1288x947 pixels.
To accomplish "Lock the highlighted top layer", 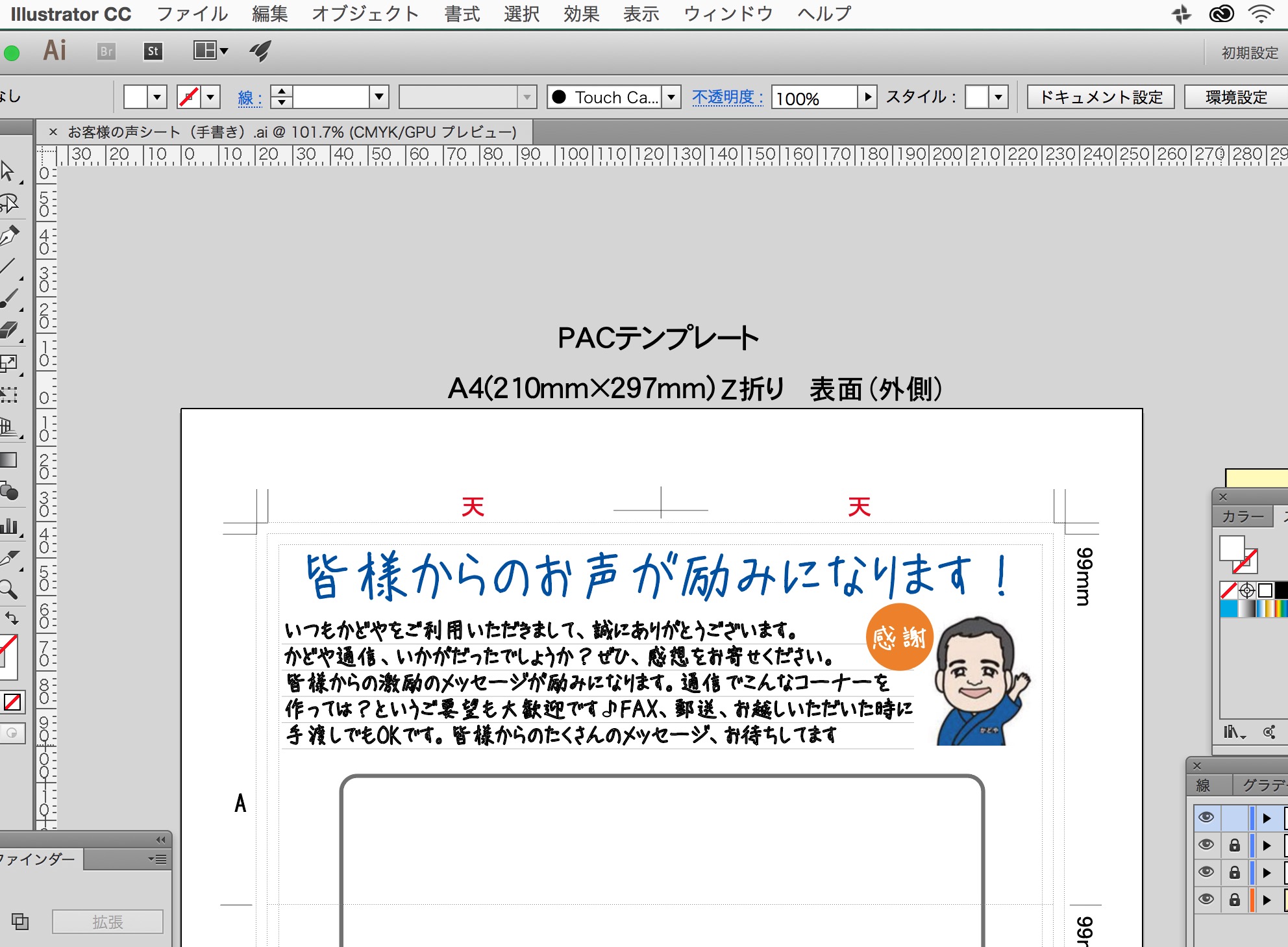I will pos(1235,818).
